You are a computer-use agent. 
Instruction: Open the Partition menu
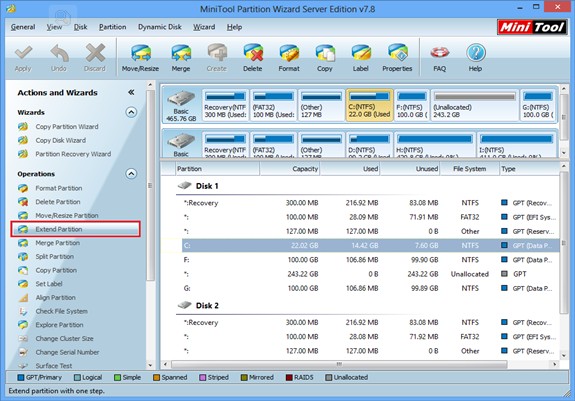pos(113,27)
